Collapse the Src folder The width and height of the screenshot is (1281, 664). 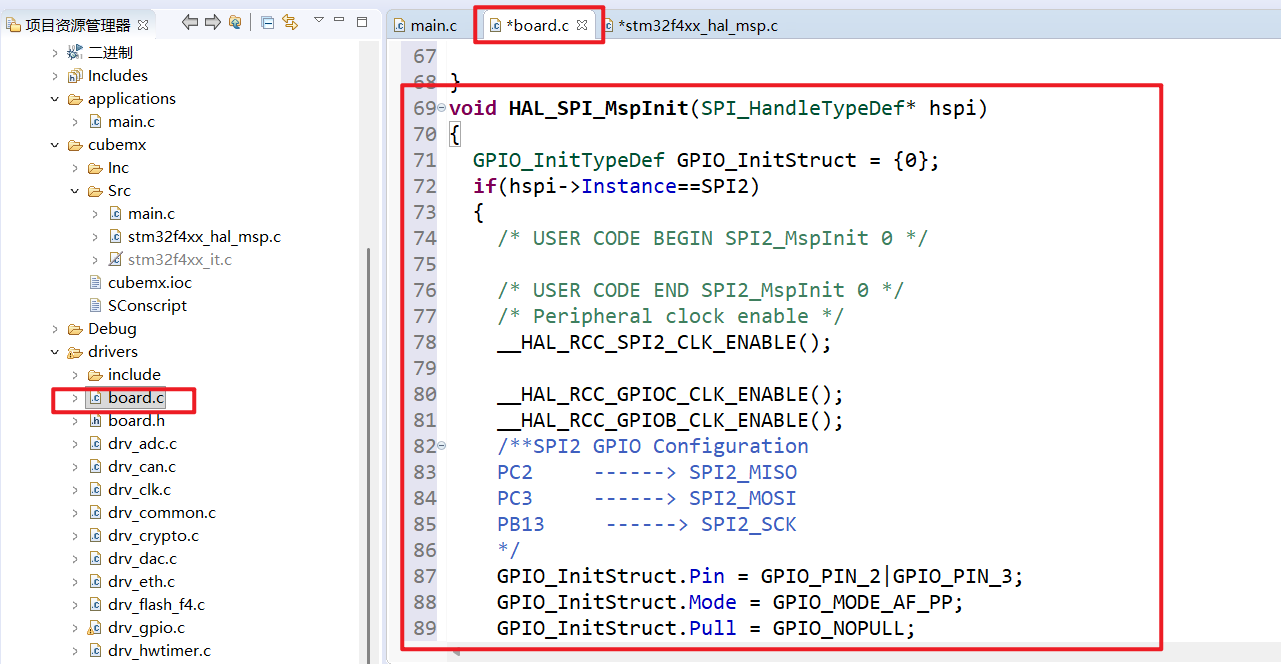75,191
